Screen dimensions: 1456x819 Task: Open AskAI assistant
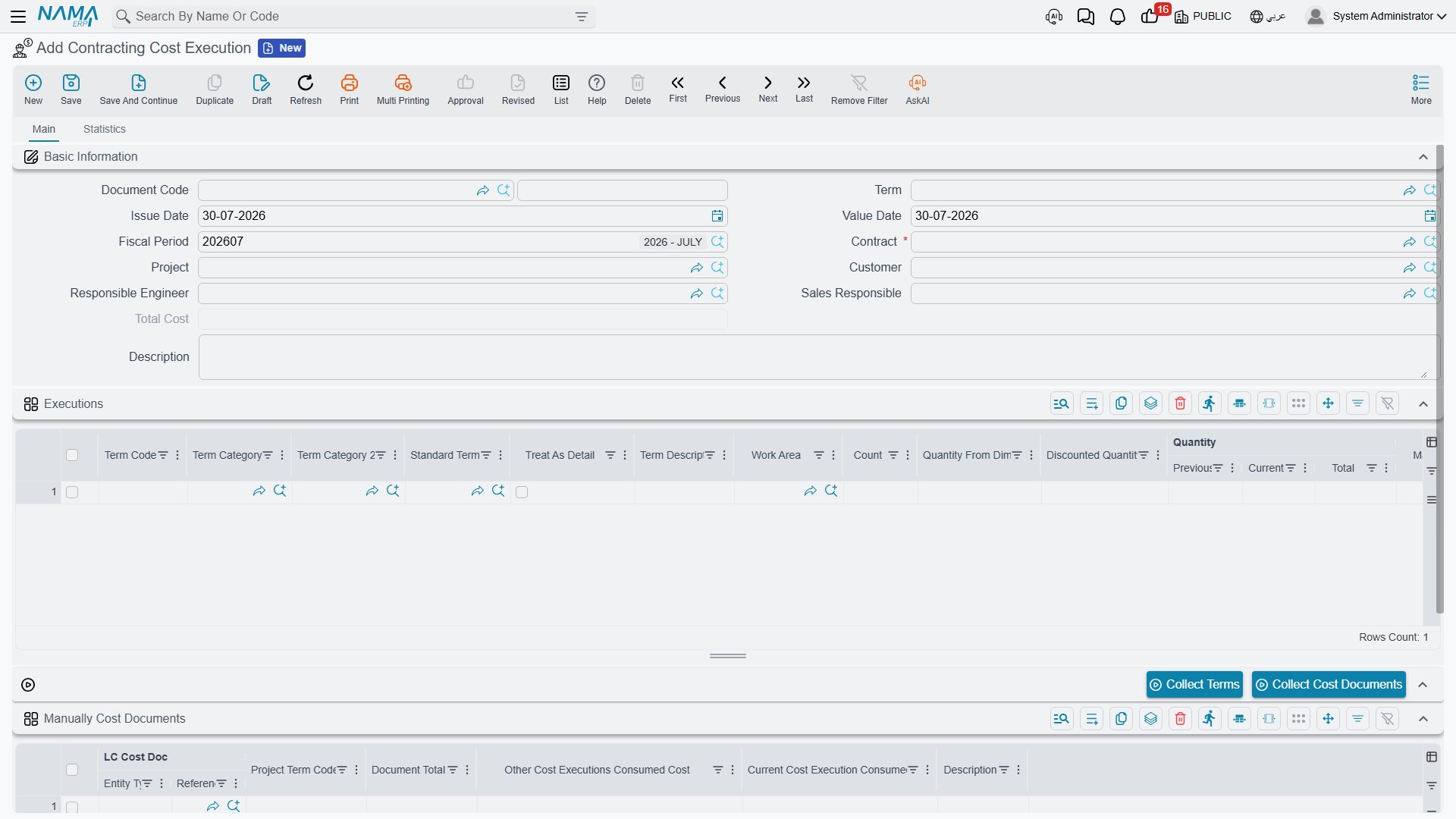coord(918,89)
